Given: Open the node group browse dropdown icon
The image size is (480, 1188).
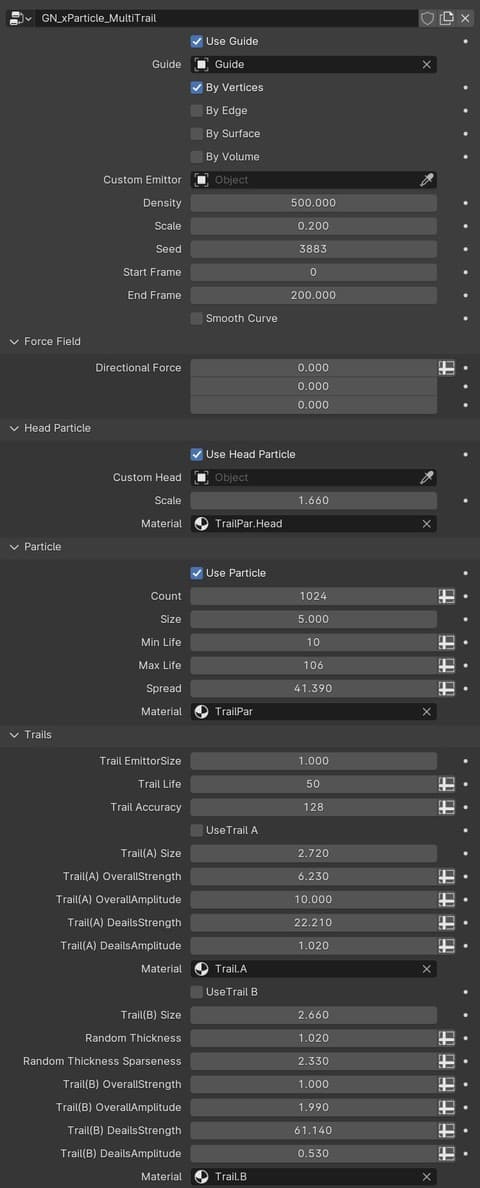Looking at the screenshot, I should (19, 18).
